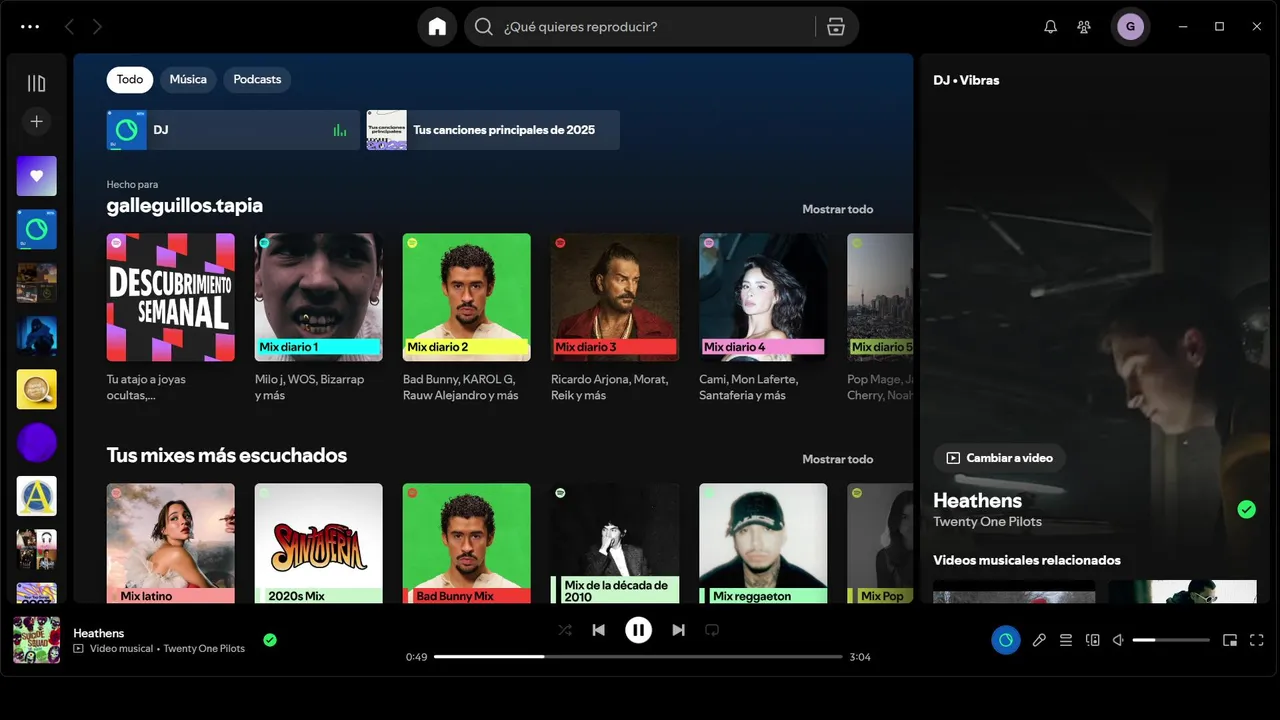The image size is (1280, 720).
Task: Open the blue A-logo sidebar item
Action: click(x=37, y=496)
